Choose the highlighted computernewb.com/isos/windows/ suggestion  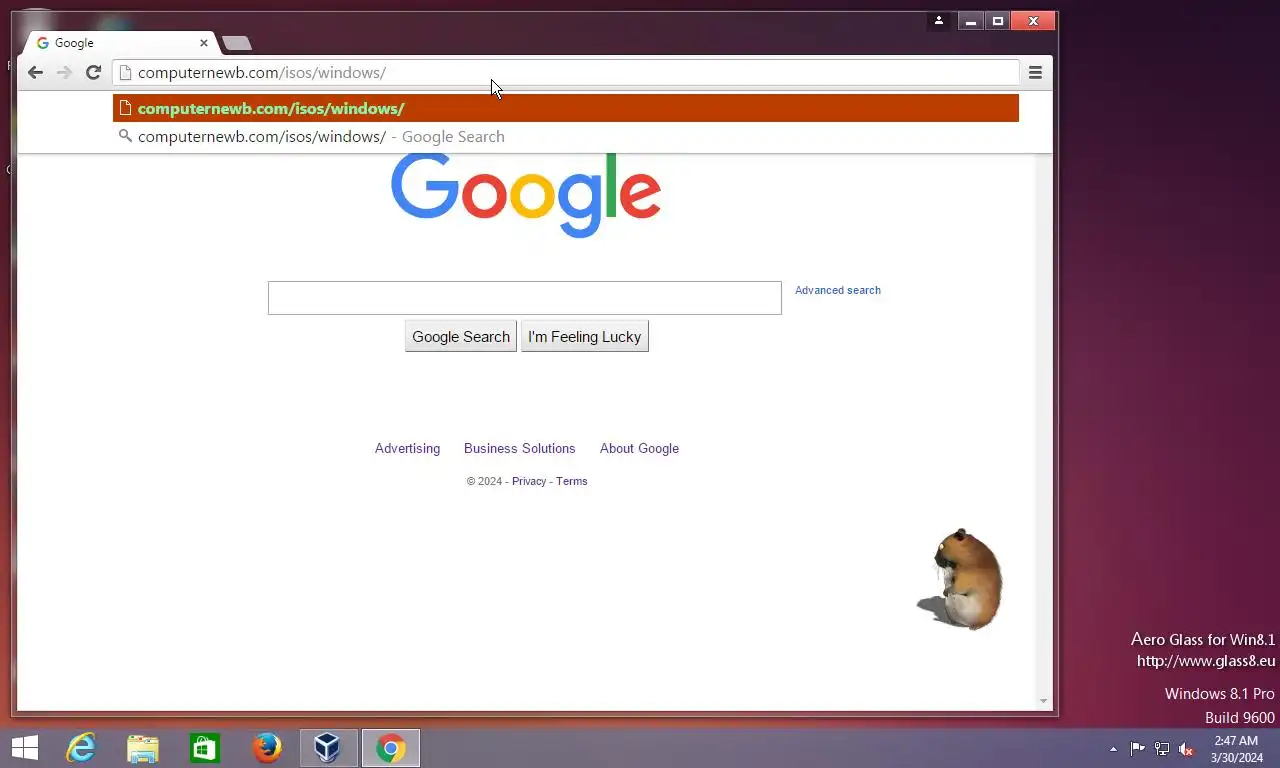tap(566, 108)
